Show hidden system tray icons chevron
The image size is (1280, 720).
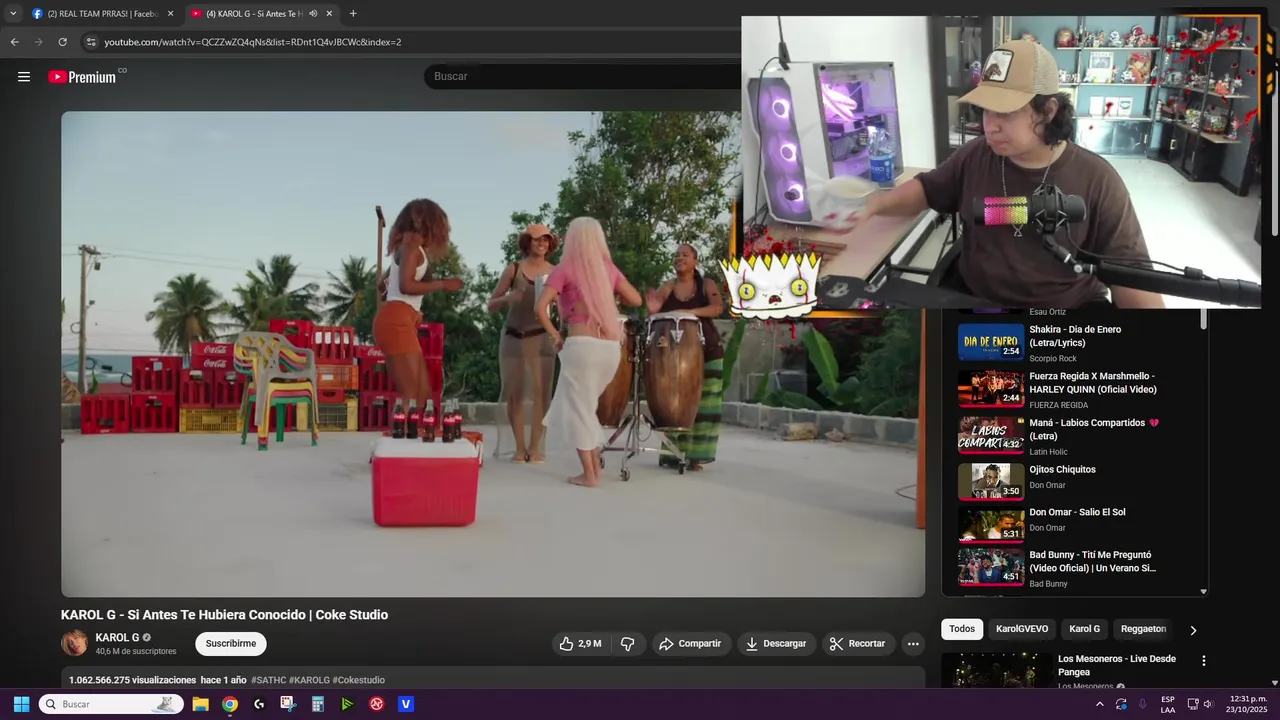1101,704
